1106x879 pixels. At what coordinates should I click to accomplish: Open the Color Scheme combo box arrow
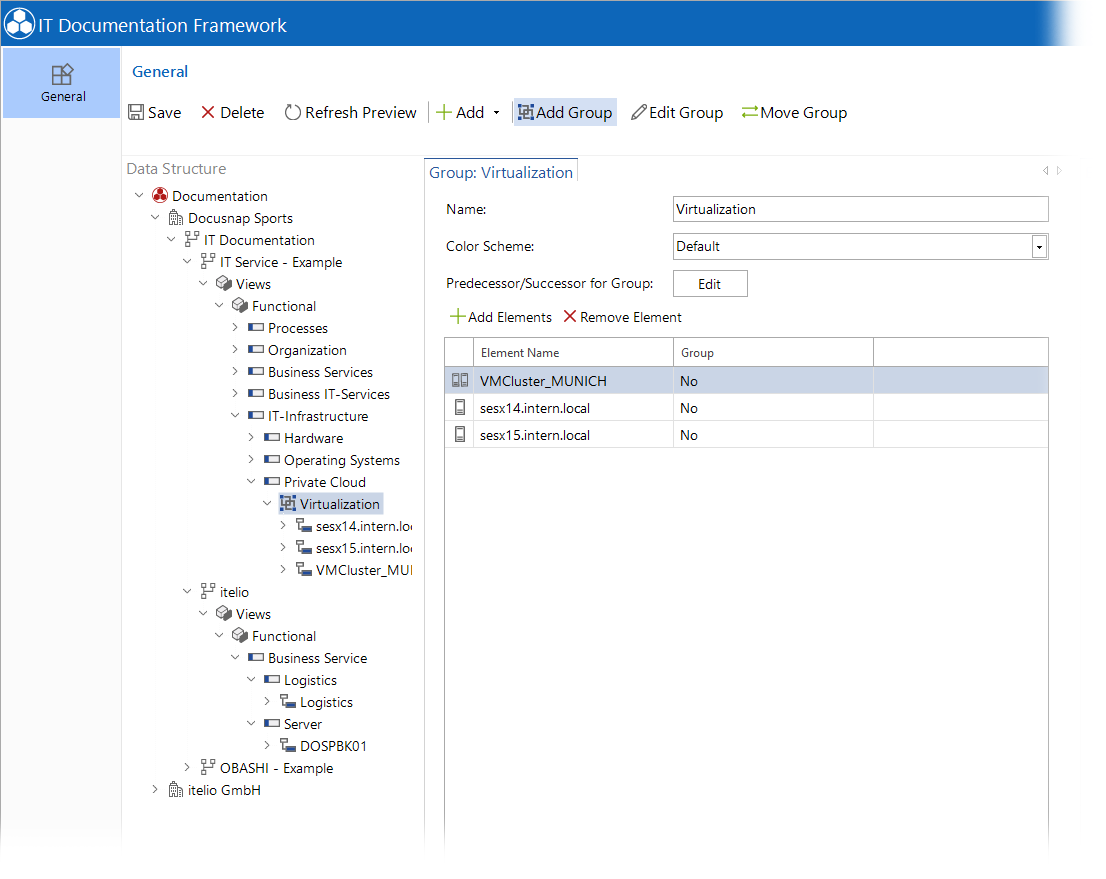1039,247
